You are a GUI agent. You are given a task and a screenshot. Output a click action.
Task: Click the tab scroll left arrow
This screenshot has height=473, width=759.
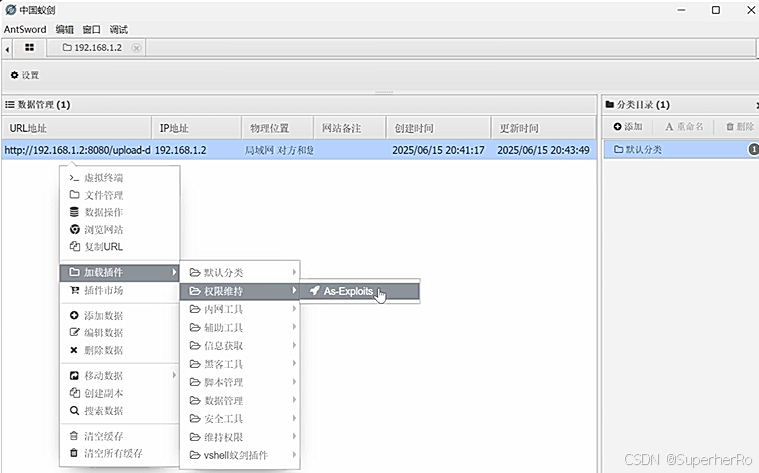(x=7, y=48)
